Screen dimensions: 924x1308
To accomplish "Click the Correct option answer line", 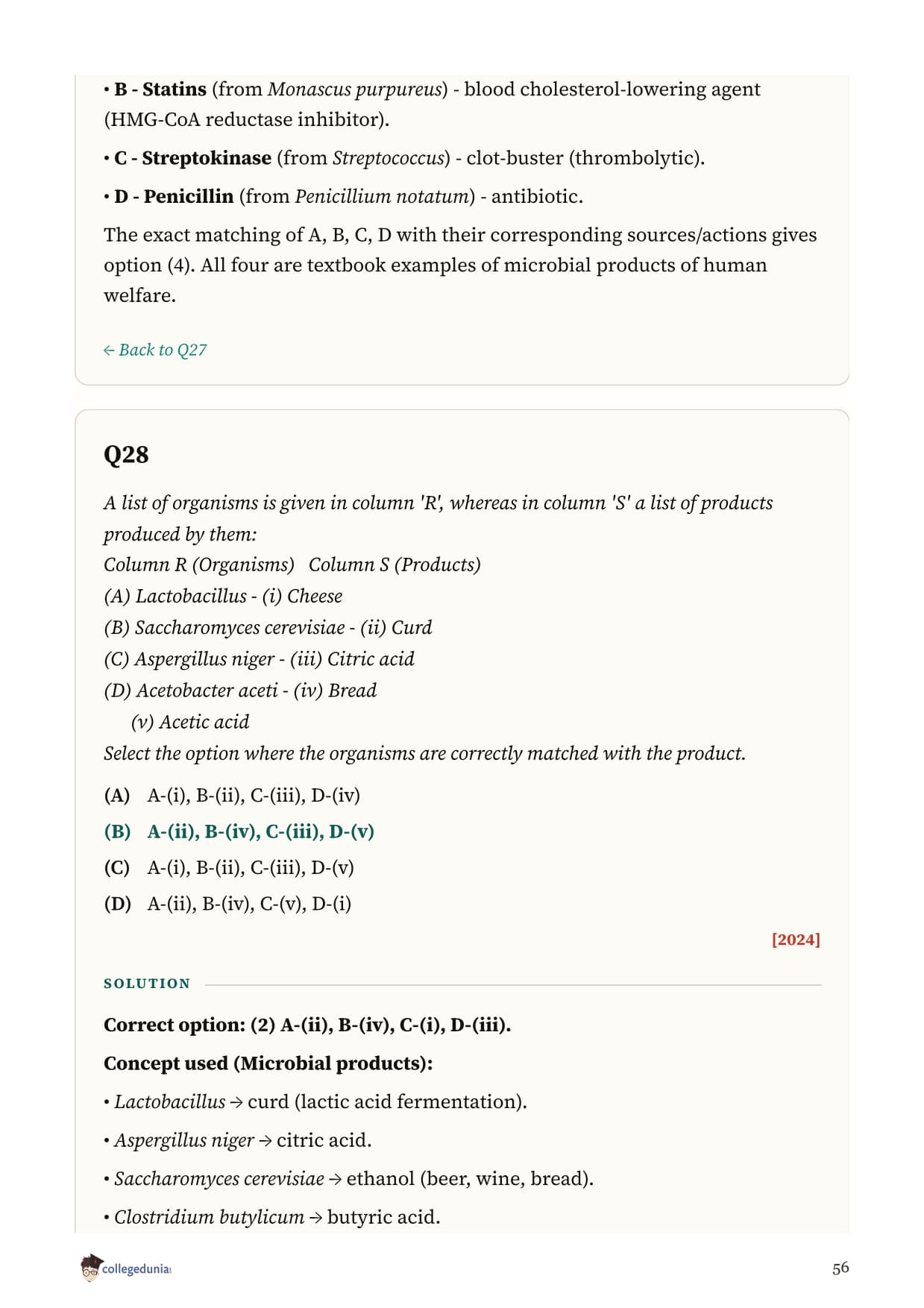I will tap(307, 1025).
